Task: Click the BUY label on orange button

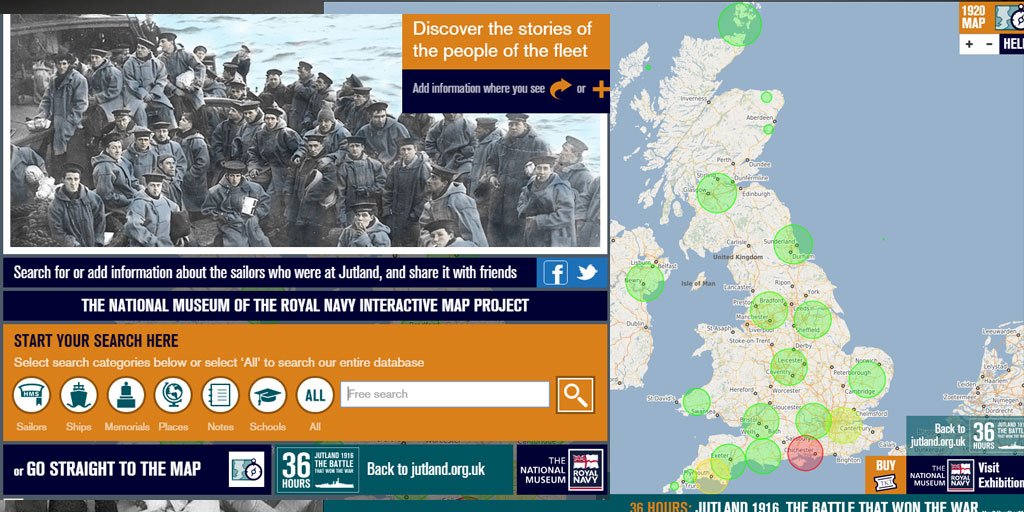Action: click(886, 466)
